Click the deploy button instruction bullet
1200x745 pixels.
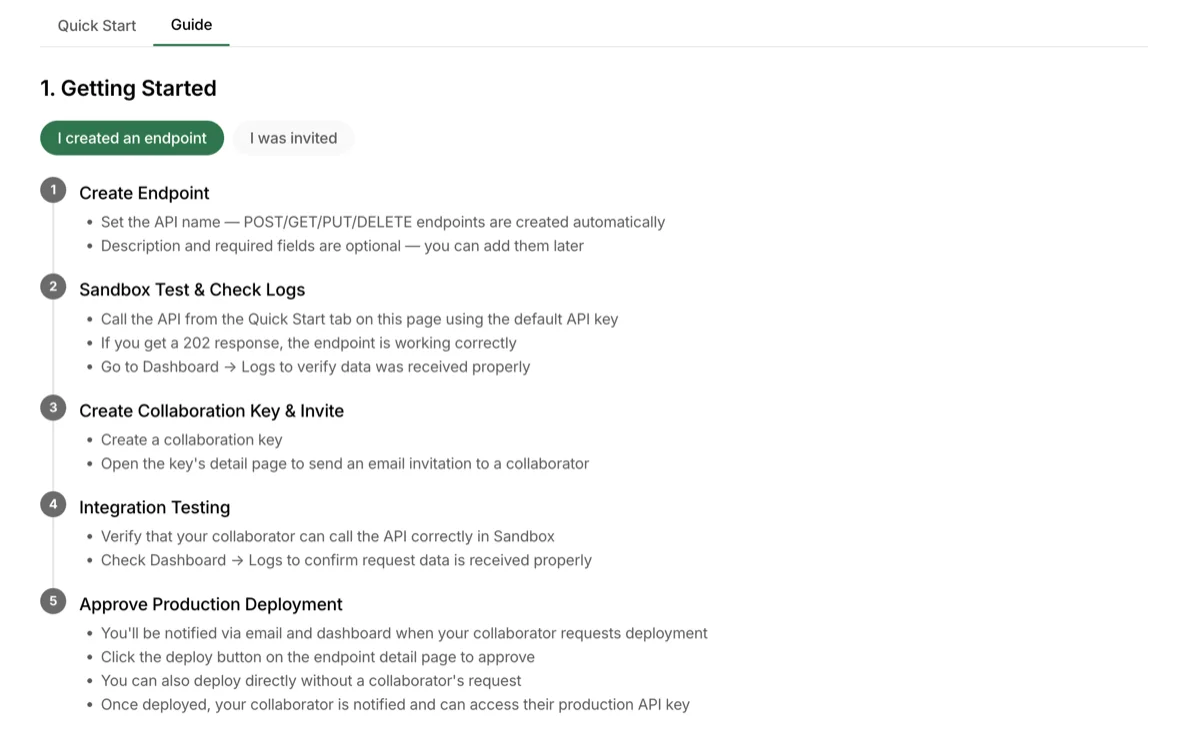pyautogui.click(x=317, y=657)
